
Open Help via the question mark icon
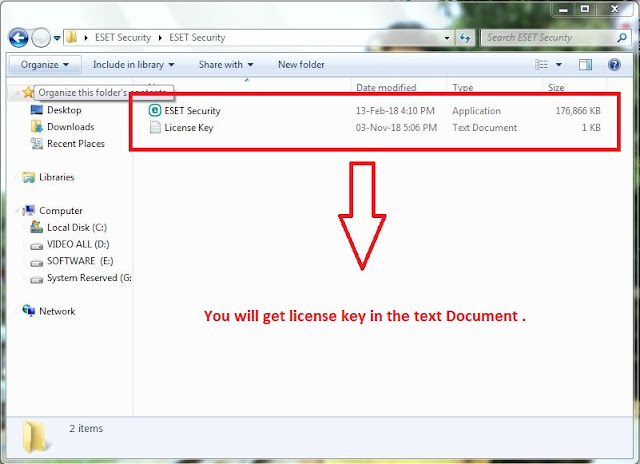pos(614,64)
